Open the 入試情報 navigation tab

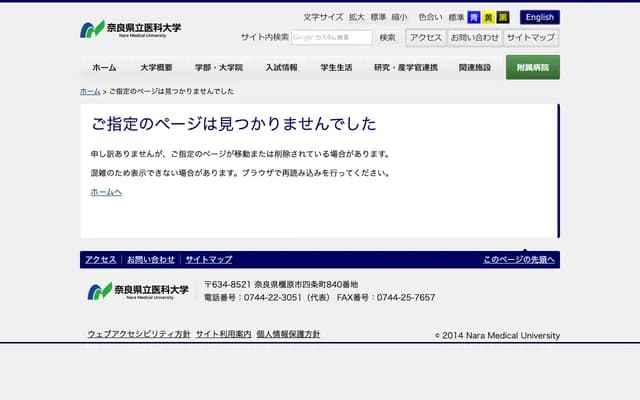coord(281,67)
